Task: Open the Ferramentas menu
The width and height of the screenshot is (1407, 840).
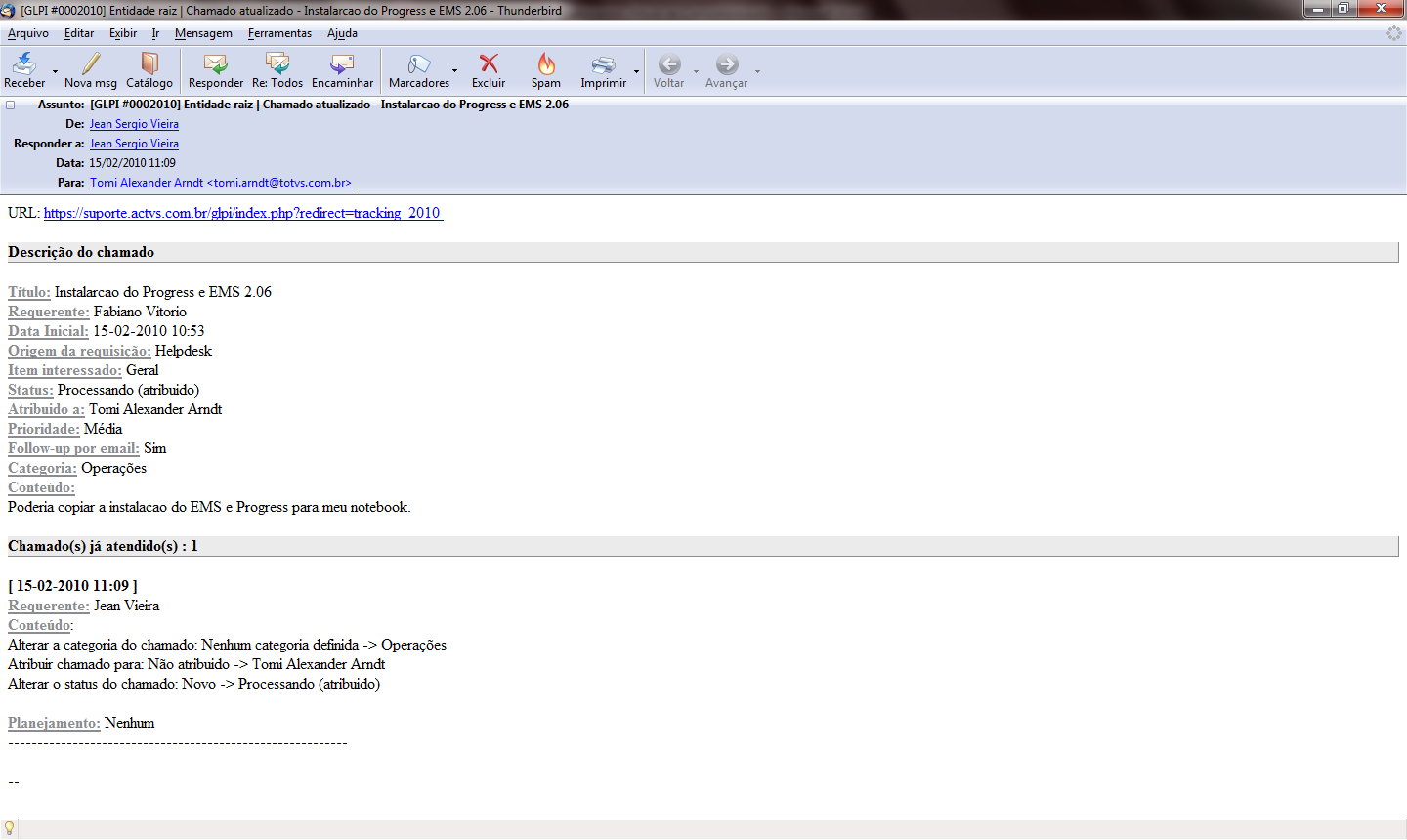Action: coord(279,33)
